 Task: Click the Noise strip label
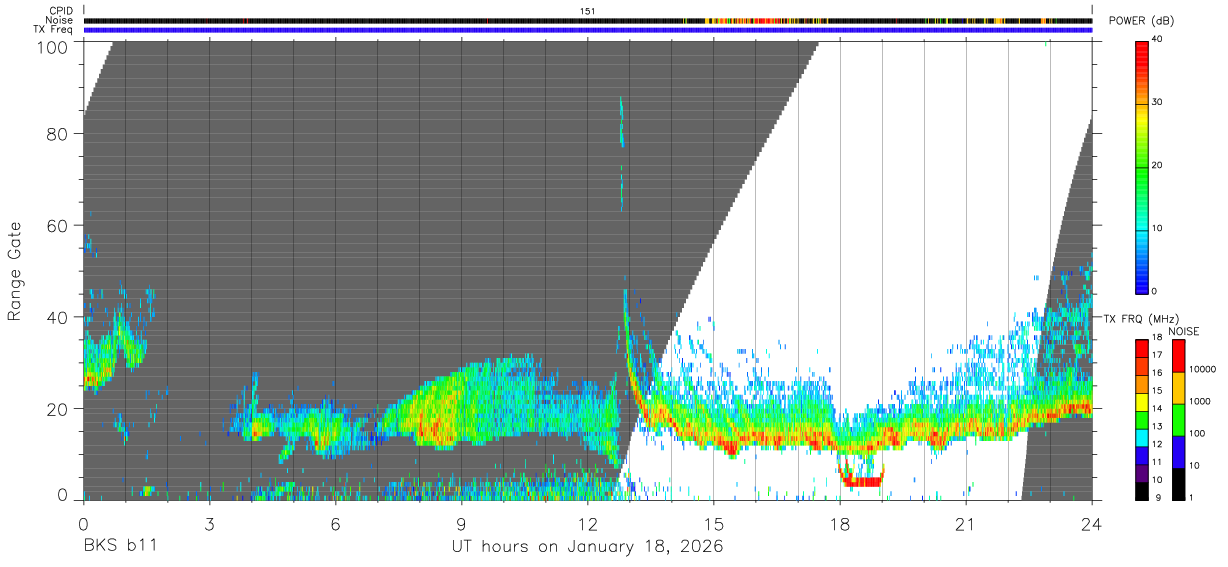tap(61, 20)
